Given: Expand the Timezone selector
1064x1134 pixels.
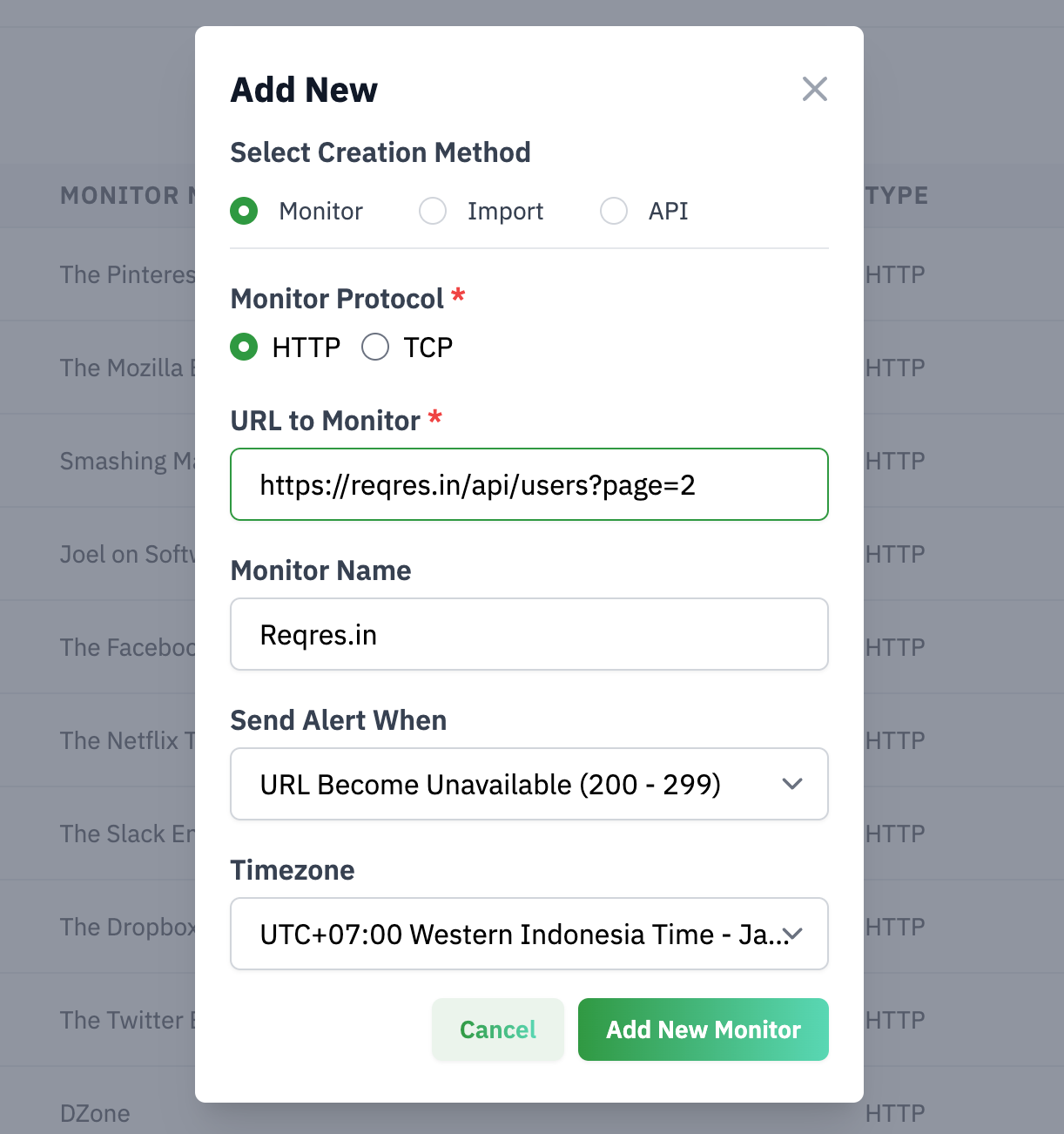Looking at the screenshot, I should pos(529,934).
